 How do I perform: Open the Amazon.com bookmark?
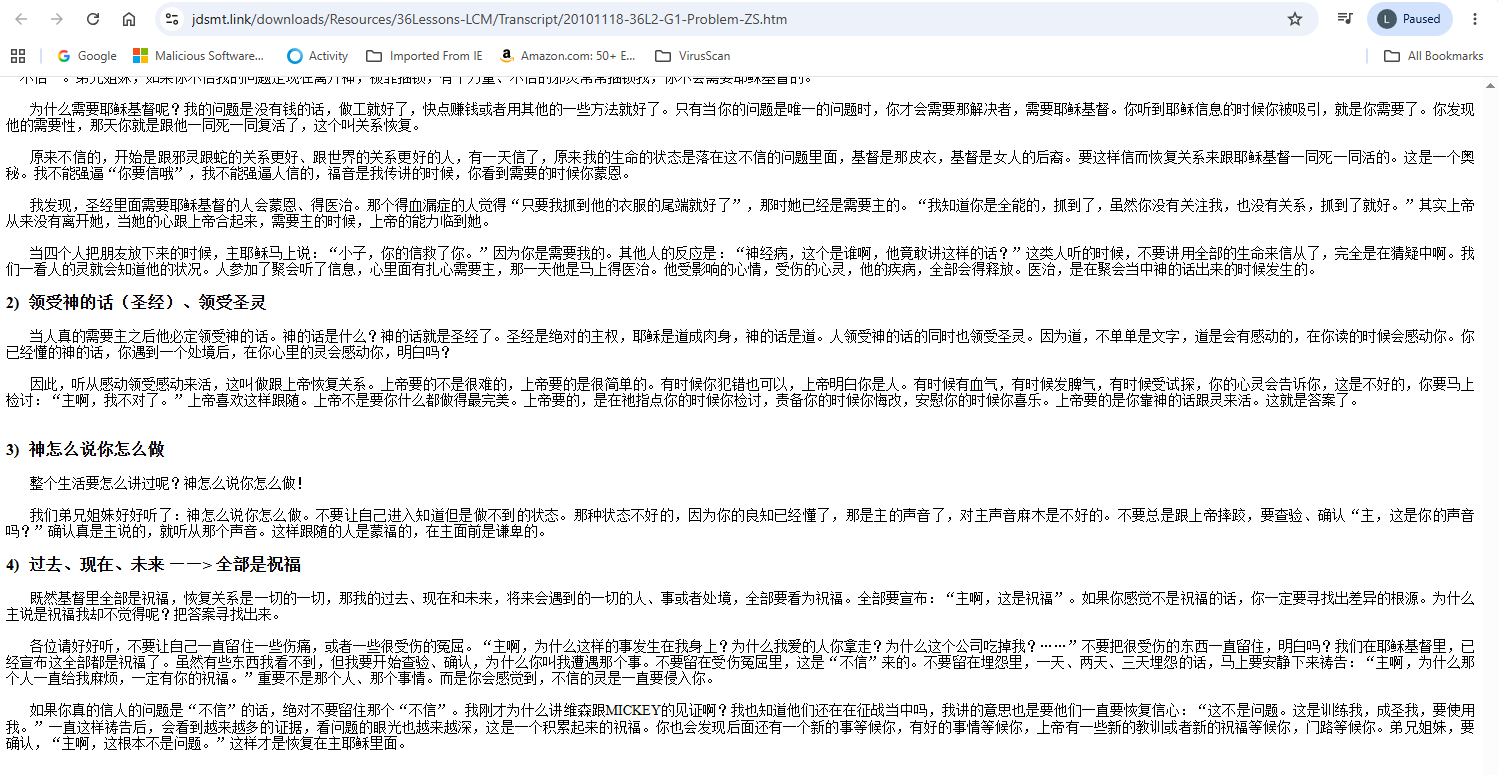[x=567, y=56]
